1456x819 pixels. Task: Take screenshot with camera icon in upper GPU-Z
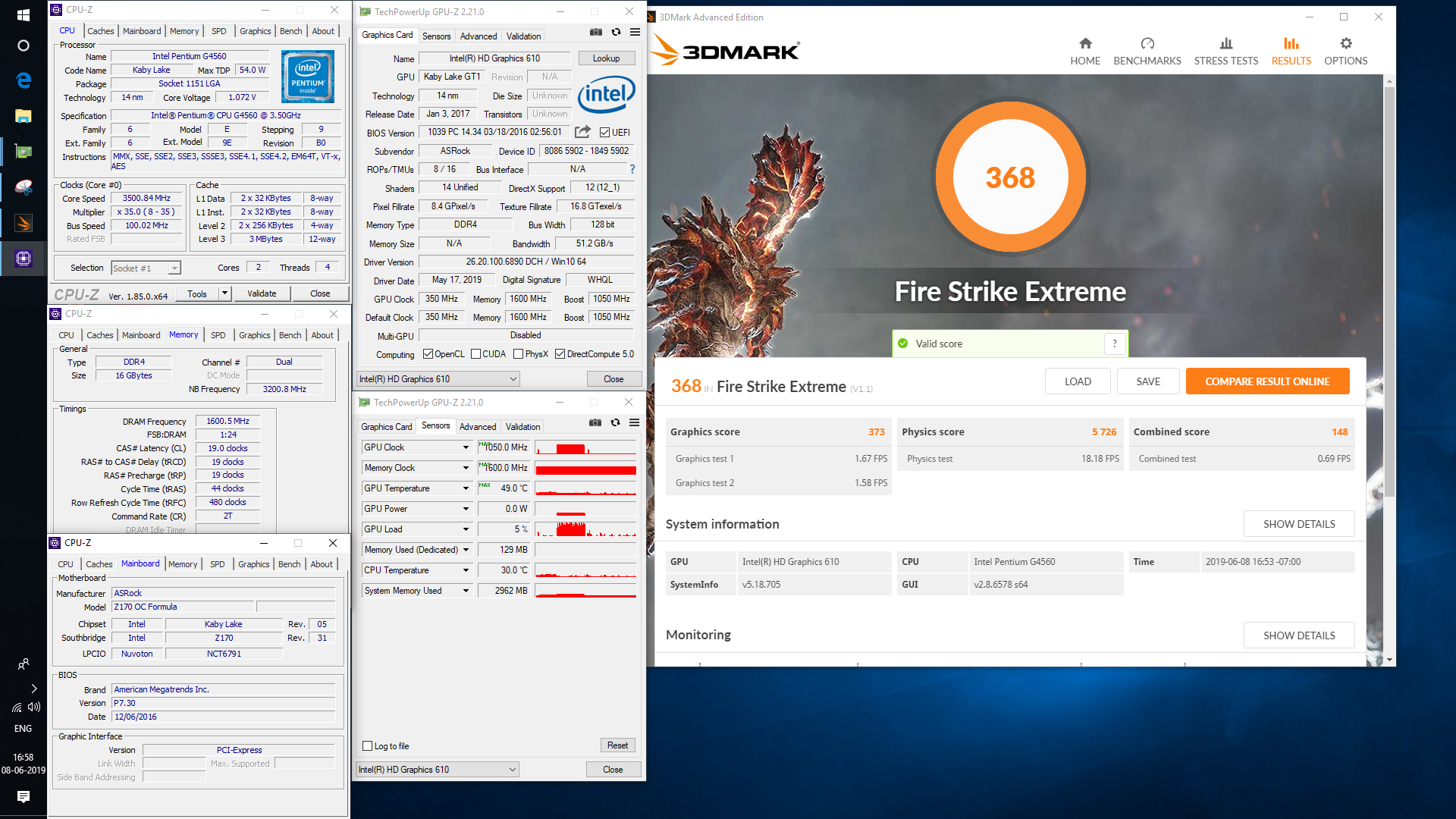[x=596, y=33]
